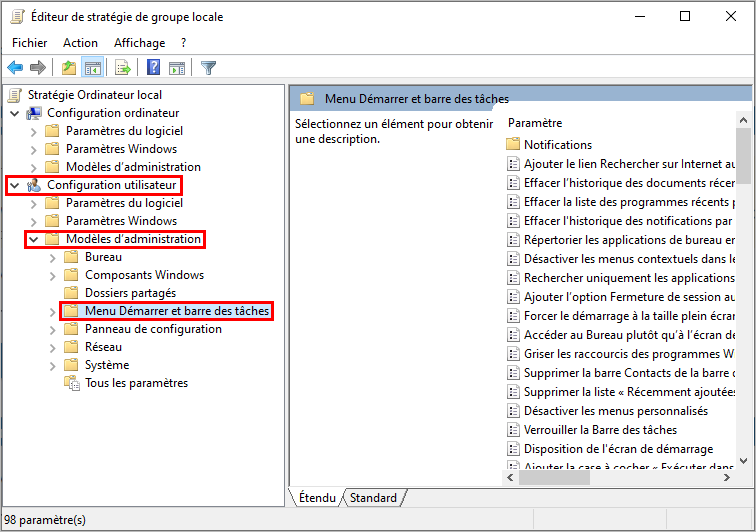This screenshot has height=532, width=756.
Task: Expand the Bureau folder node
Action: [x=53, y=258]
